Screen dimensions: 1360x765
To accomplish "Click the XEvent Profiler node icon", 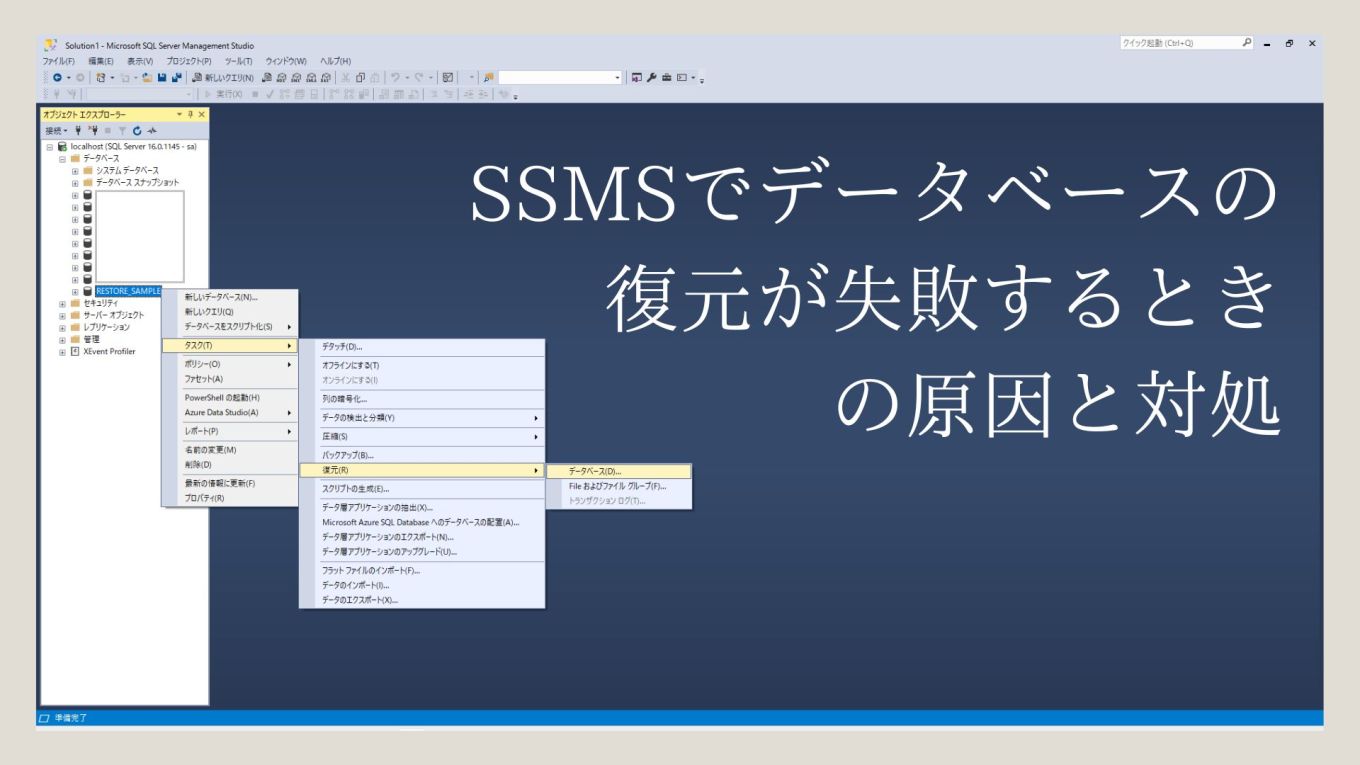I will click(75, 351).
